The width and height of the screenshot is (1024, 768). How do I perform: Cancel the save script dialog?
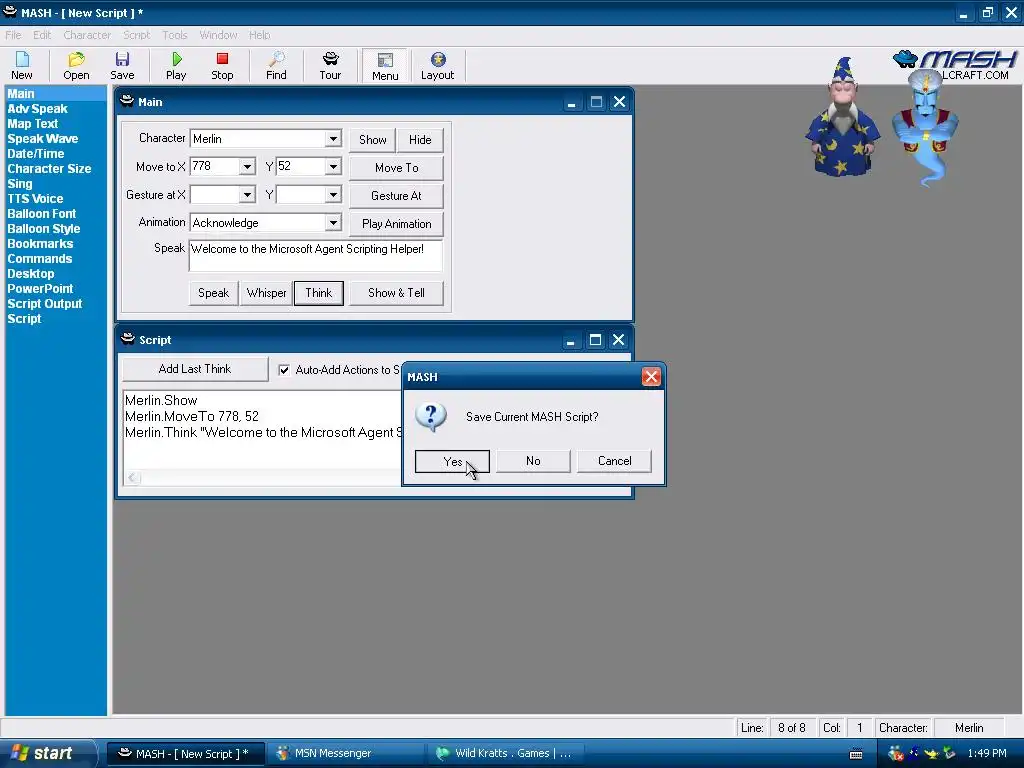click(x=614, y=461)
